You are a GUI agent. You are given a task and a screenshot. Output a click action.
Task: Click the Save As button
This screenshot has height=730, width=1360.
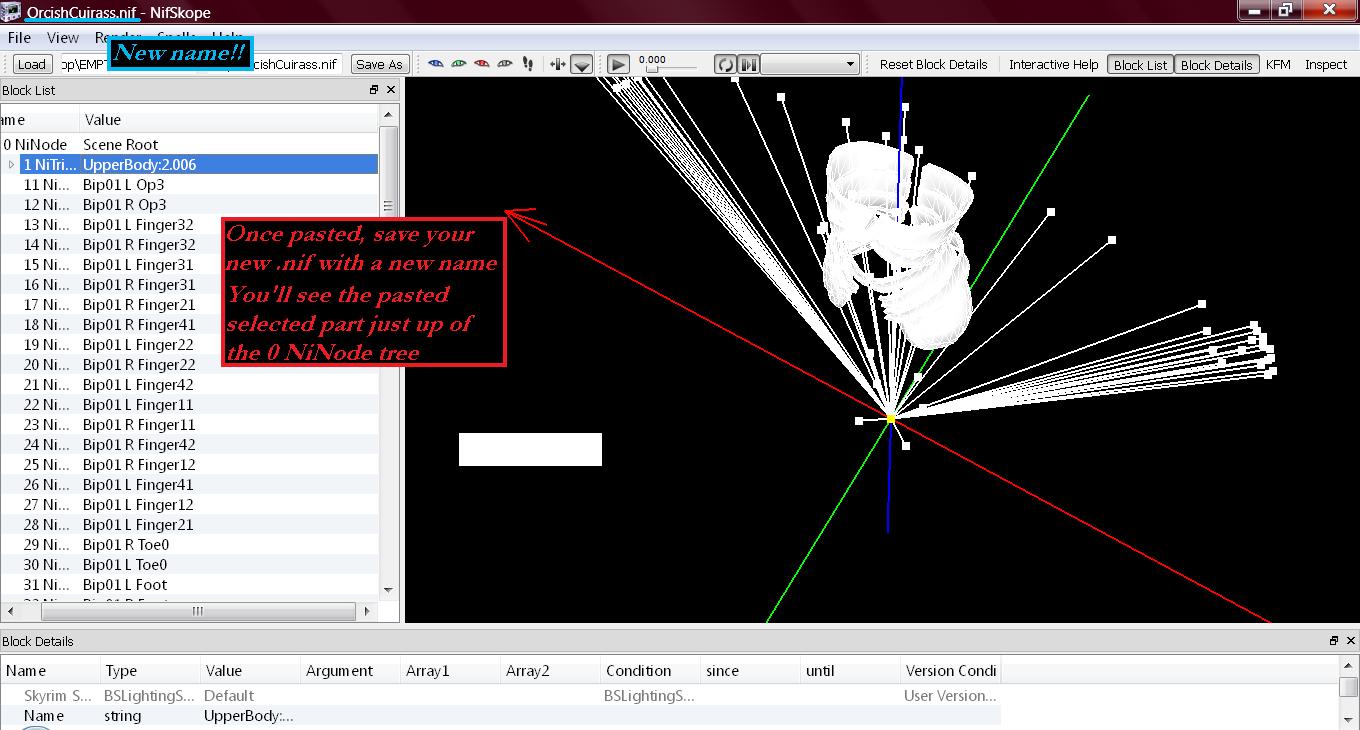click(x=378, y=64)
